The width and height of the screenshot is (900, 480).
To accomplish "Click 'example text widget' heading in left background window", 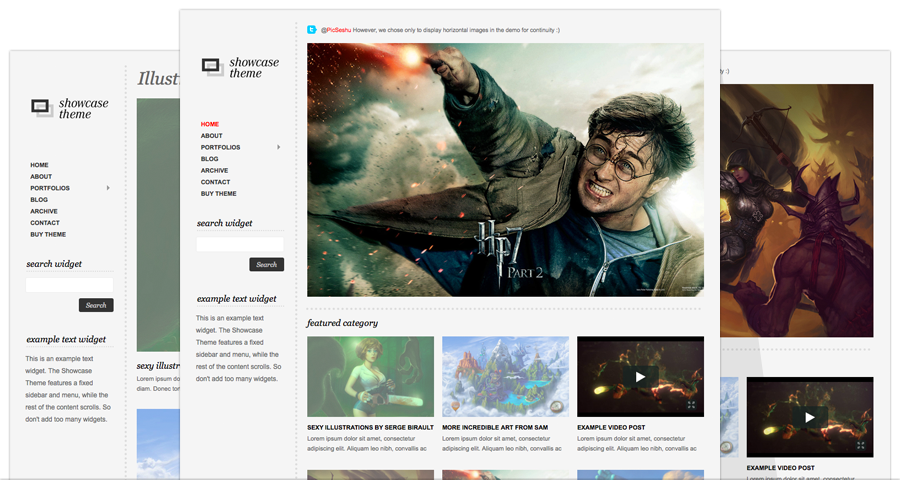I will (66, 339).
